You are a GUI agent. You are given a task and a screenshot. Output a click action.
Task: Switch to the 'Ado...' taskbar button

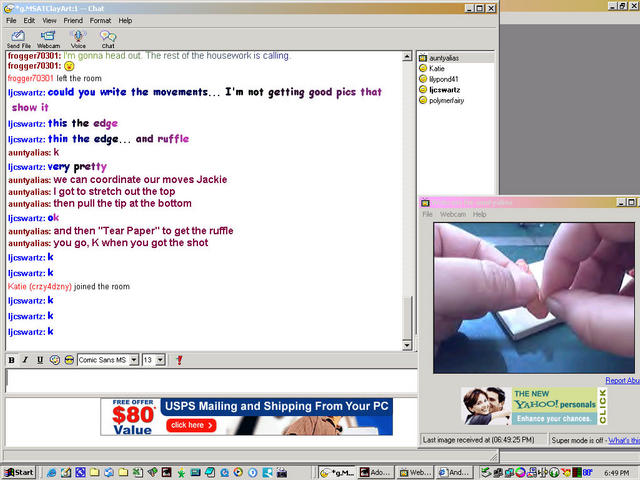[x=376, y=473]
